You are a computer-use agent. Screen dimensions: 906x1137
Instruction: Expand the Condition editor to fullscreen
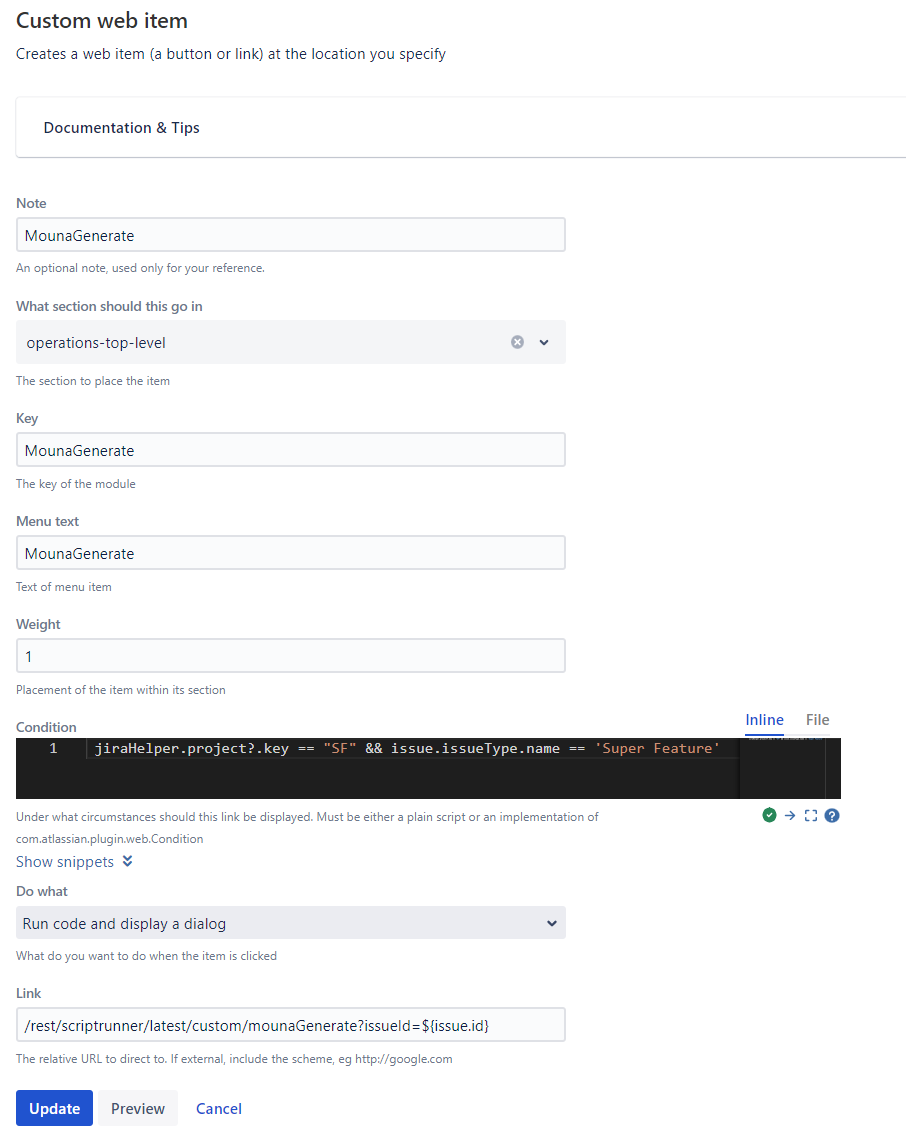pos(811,816)
